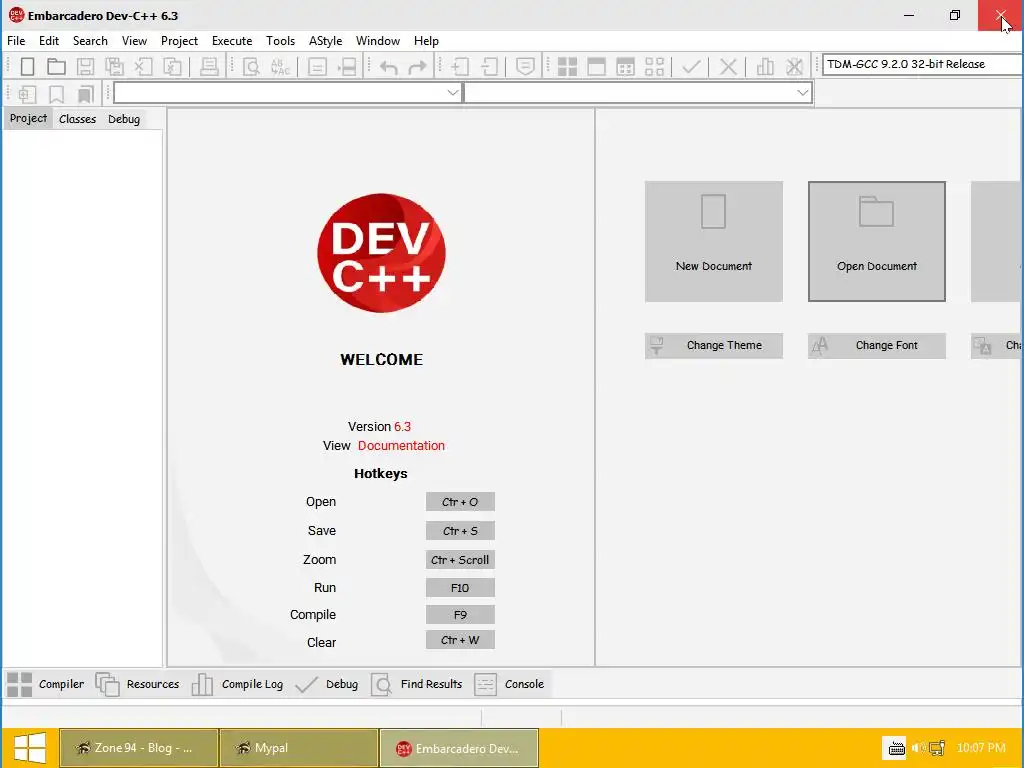Open the Console bottom tab
The image size is (1024, 768).
coord(509,684)
